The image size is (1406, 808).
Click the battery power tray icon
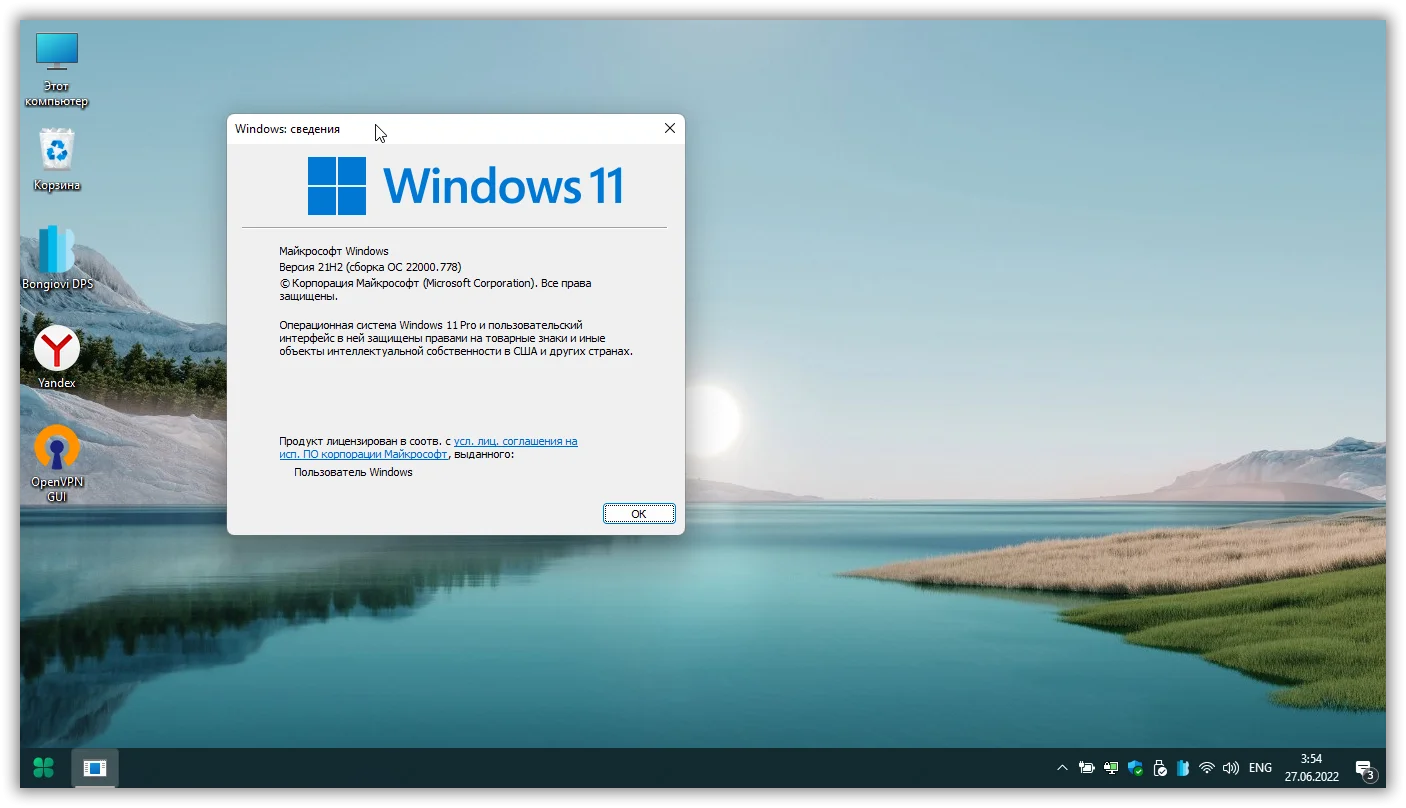pos(1087,768)
